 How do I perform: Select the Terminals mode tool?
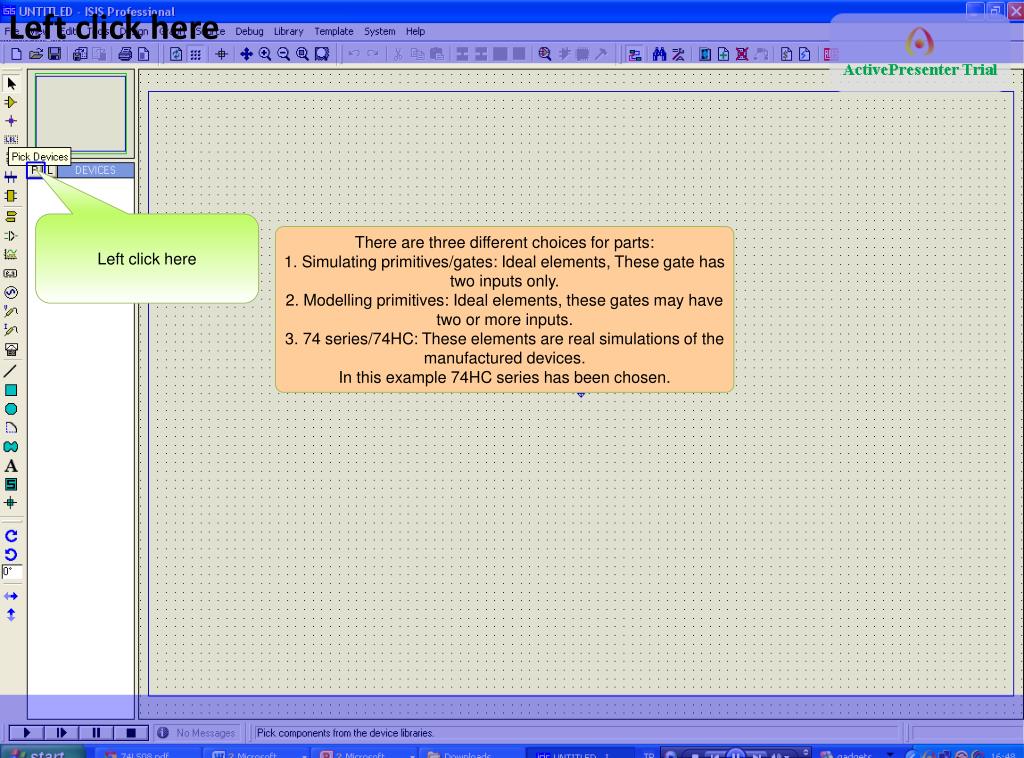(x=11, y=217)
